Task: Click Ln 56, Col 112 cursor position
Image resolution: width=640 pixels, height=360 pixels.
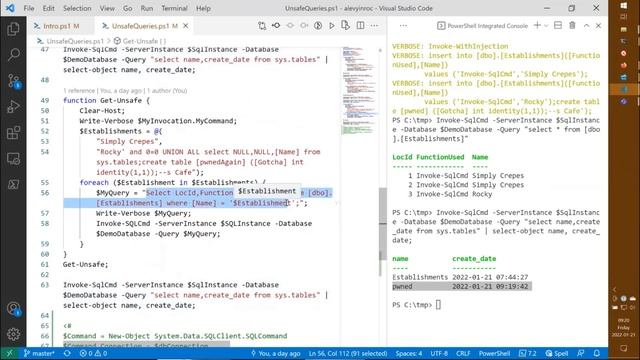Action: pos(348,353)
